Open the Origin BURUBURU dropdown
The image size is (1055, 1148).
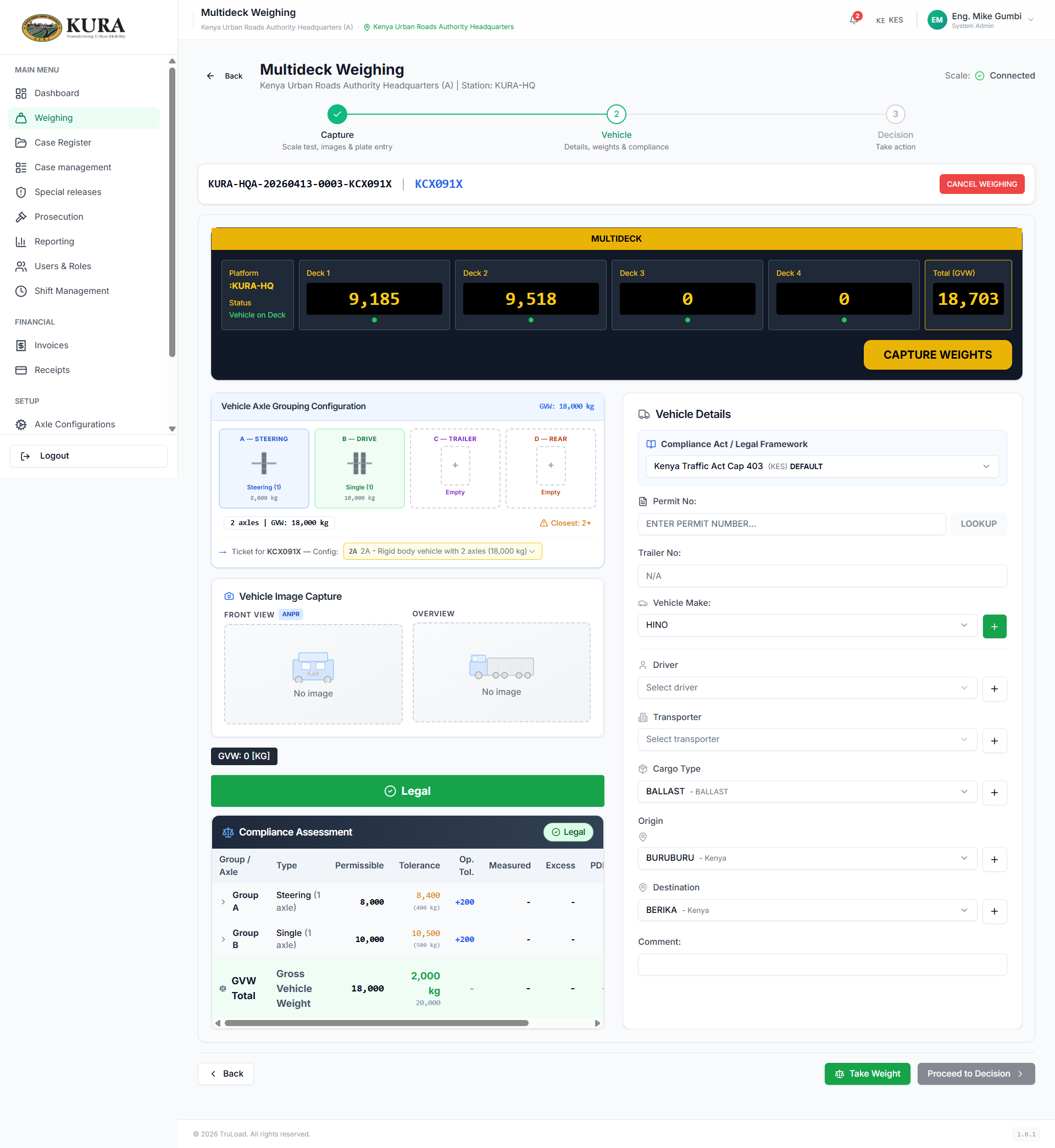(807, 858)
